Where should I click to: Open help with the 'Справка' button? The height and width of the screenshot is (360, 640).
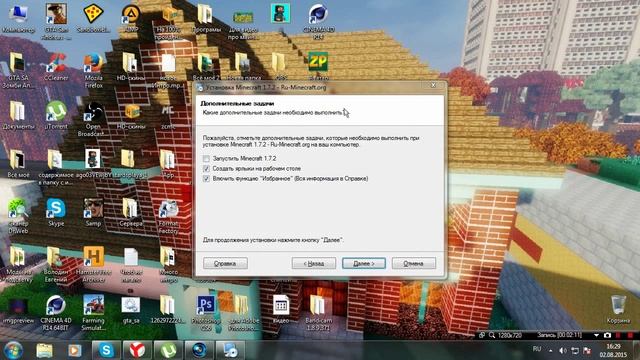pos(225,263)
